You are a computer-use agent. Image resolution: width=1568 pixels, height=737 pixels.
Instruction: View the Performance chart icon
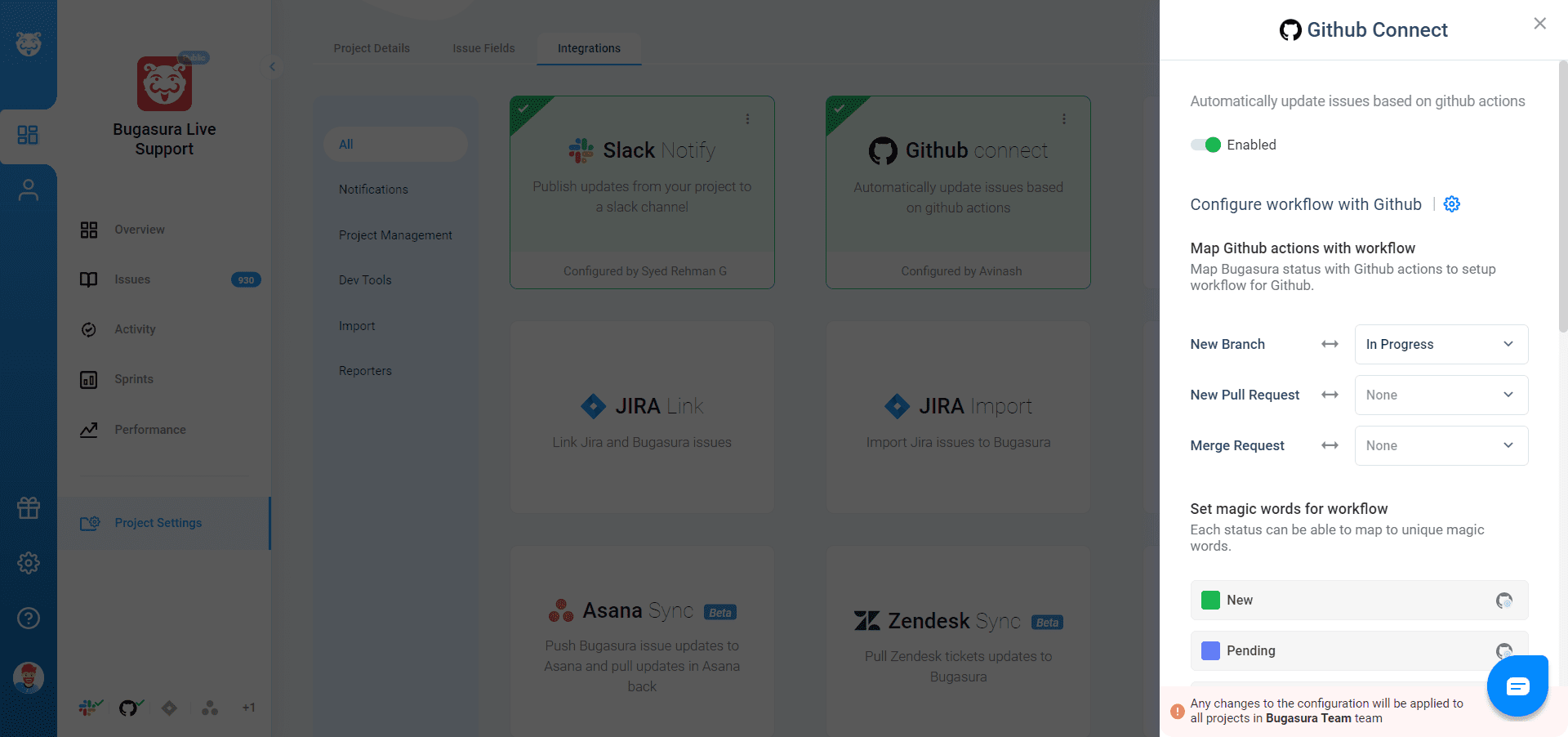(89, 429)
